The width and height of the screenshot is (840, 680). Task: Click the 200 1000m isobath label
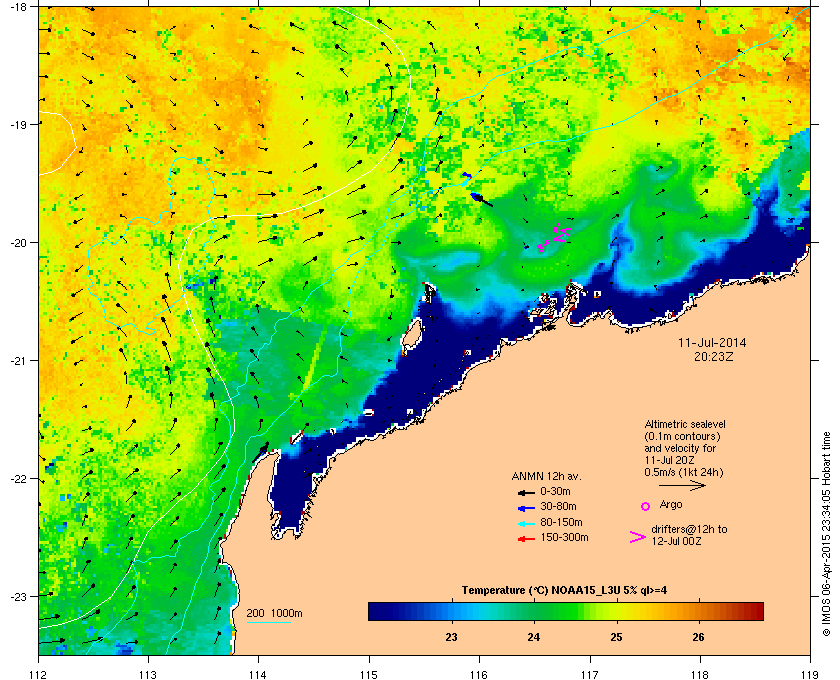[x=274, y=613]
